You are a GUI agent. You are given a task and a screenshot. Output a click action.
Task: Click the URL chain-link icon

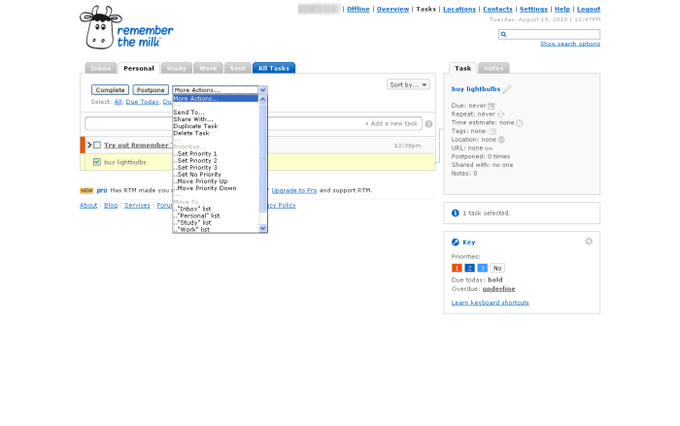[488, 148]
